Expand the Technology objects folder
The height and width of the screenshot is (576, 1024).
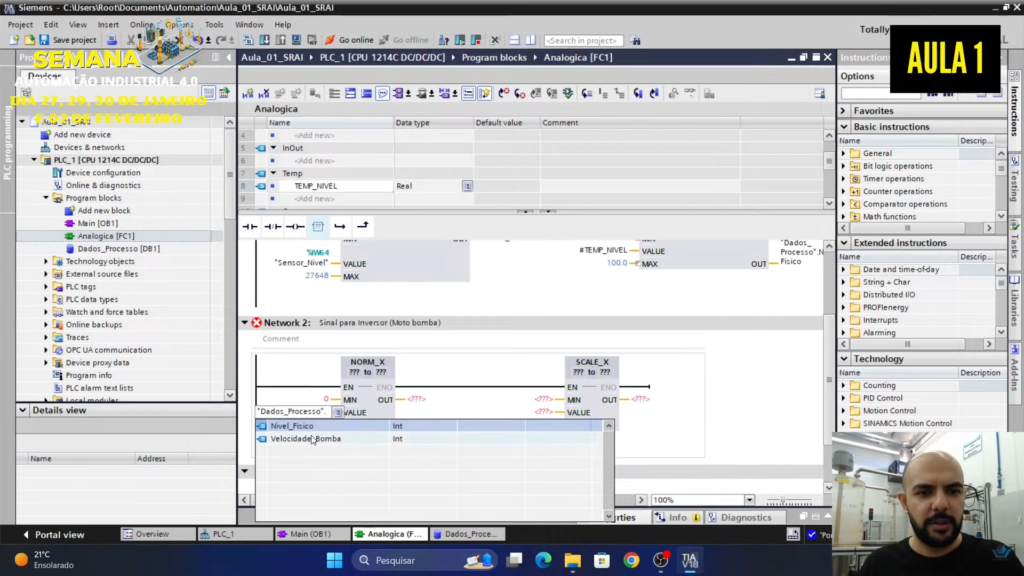point(46,261)
